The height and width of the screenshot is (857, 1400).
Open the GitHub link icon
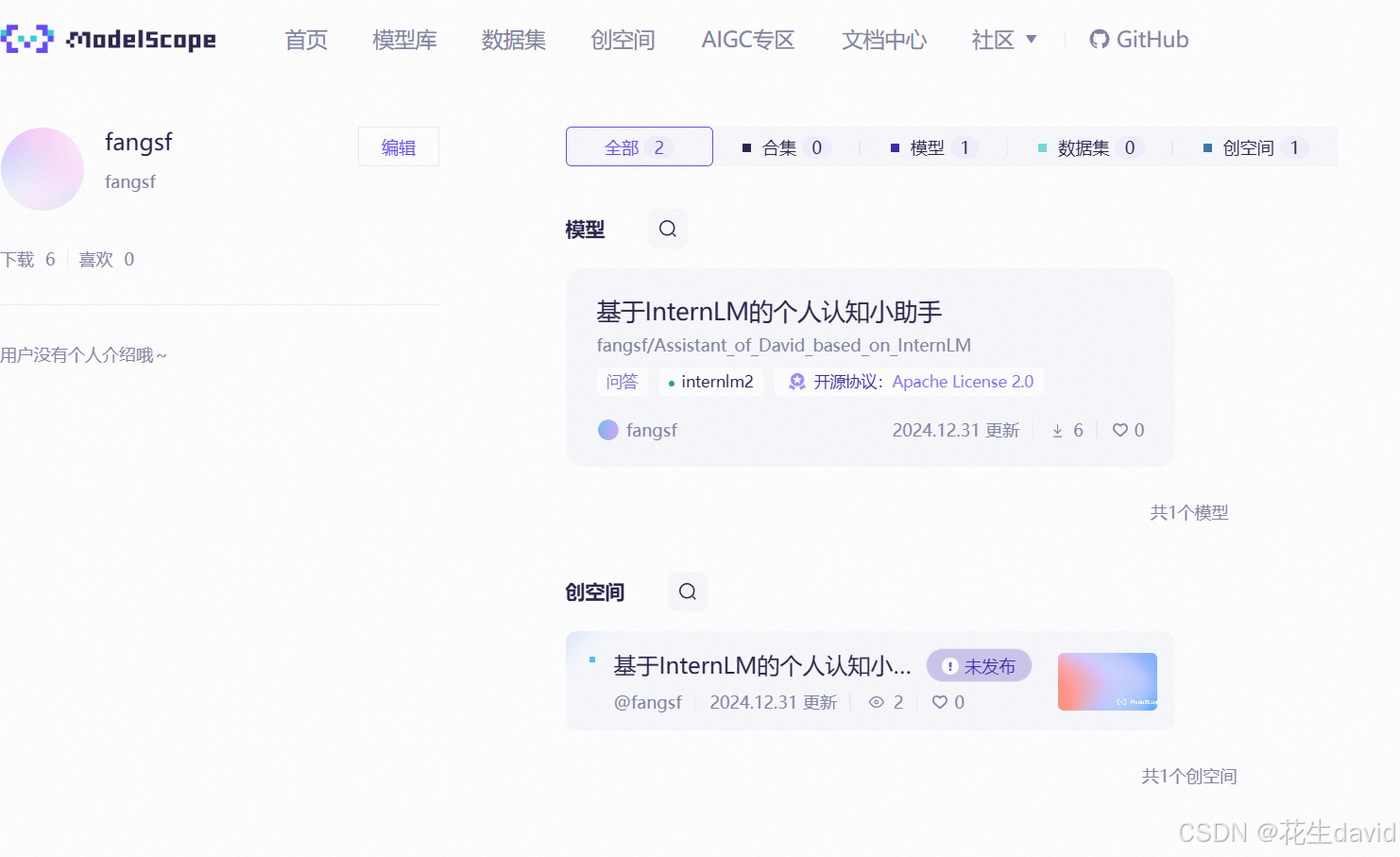1099,40
